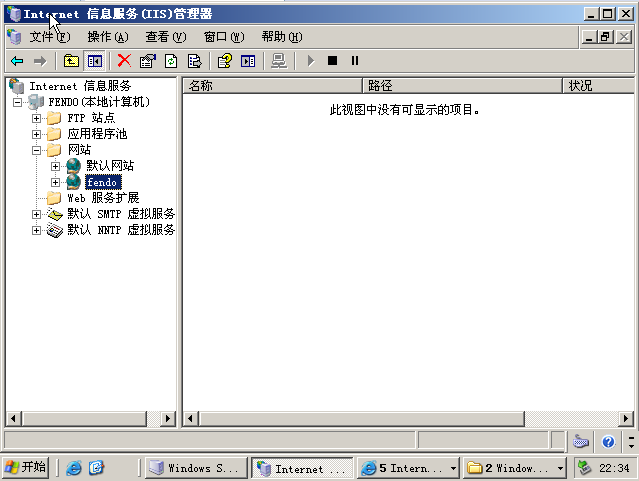This screenshot has height=481, width=639.
Task: Select the 应用程序池 tree item
Action: [97, 134]
